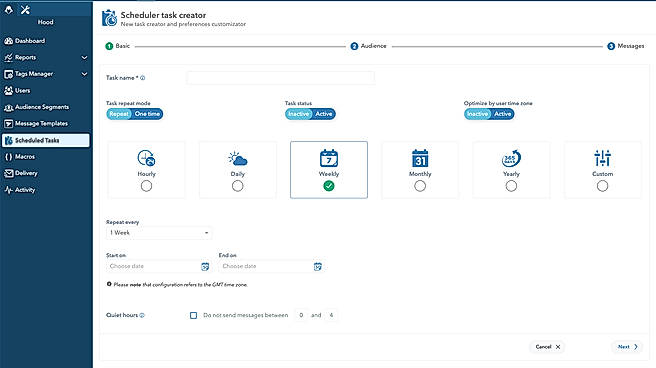Click the bell icon in sidebar header
This screenshot has height=368, width=656.
coord(9,9)
